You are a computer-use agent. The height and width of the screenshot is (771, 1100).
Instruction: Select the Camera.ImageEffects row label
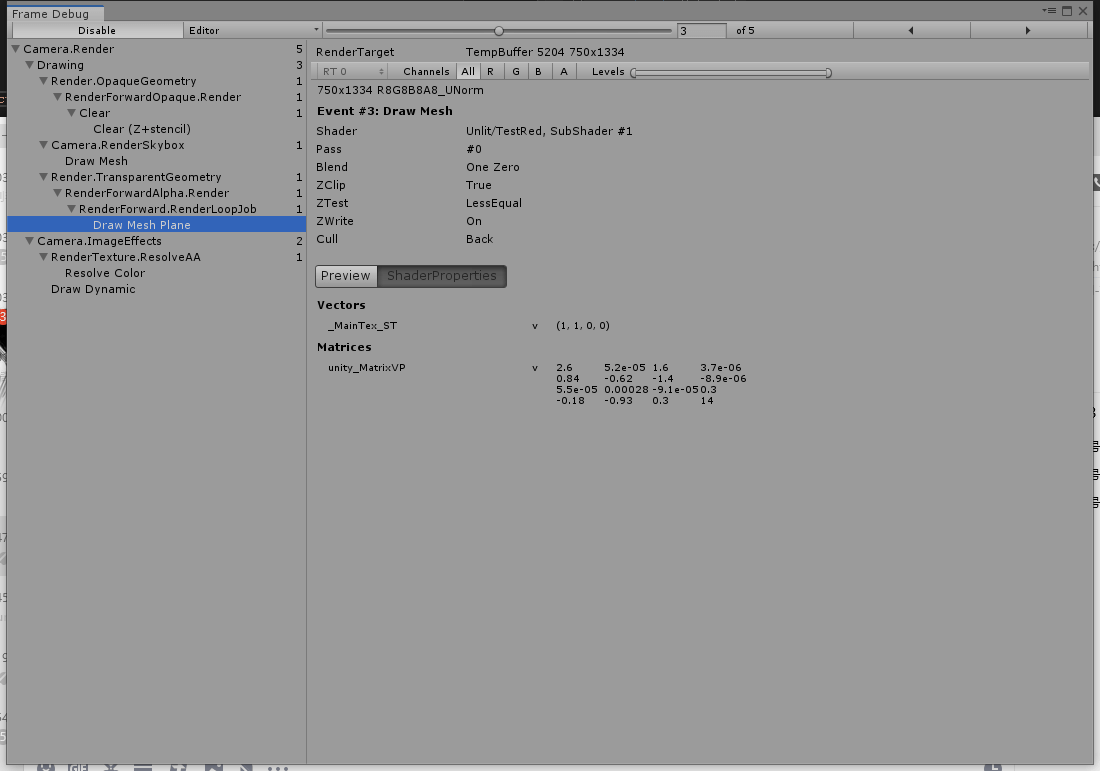(x=99, y=241)
